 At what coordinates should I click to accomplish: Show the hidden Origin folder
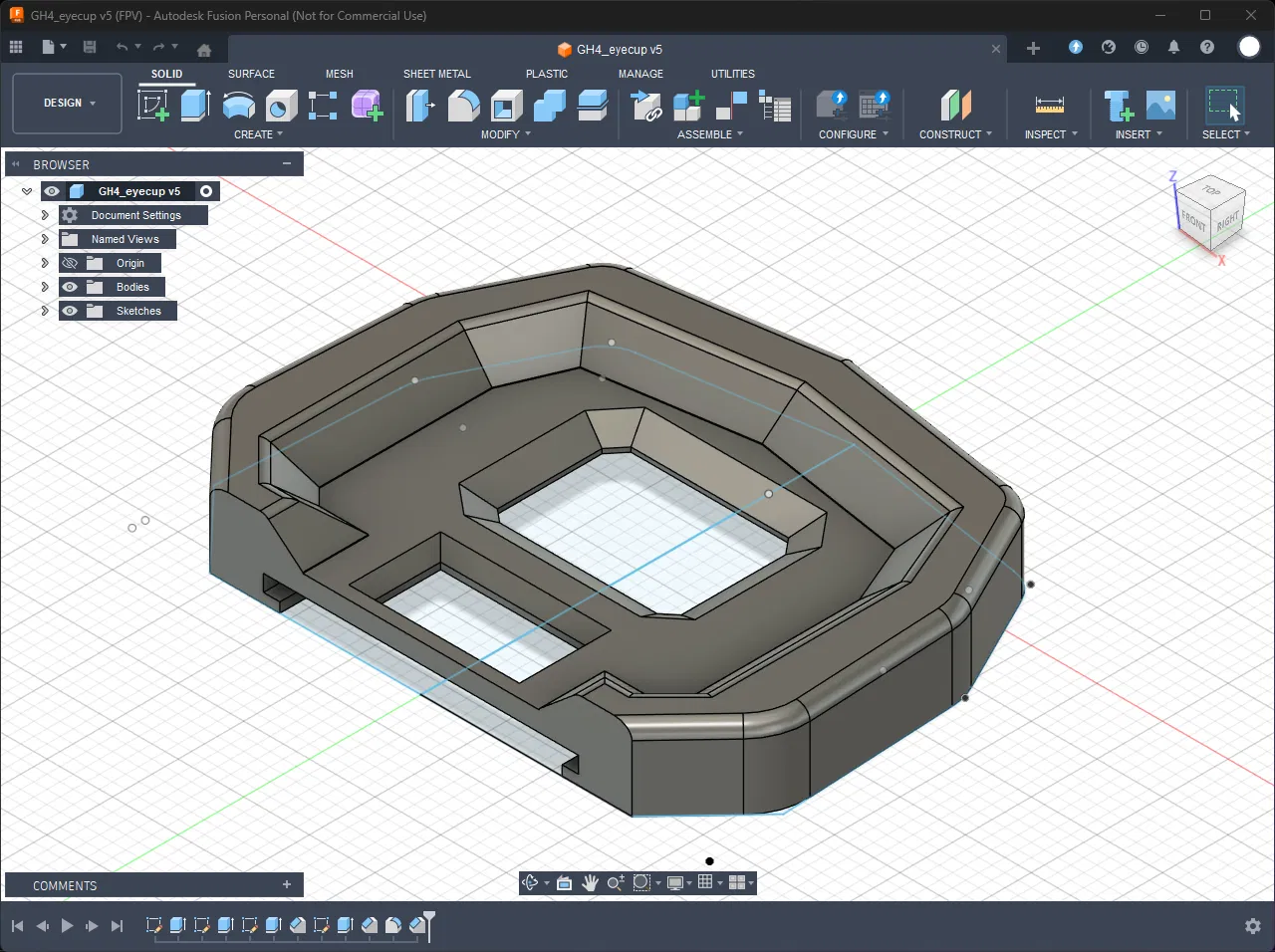[70, 263]
